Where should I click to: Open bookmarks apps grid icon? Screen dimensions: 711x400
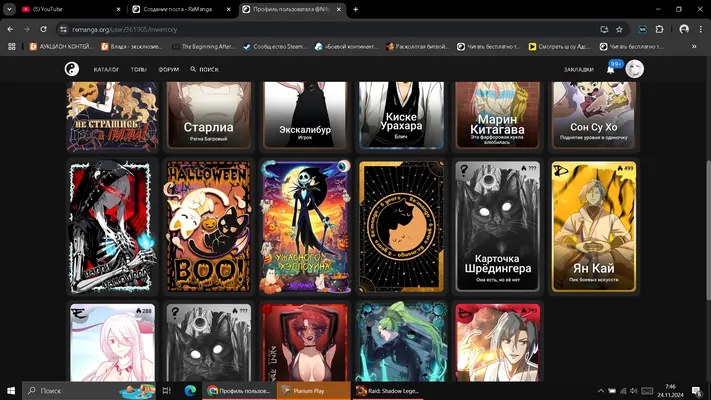point(11,46)
